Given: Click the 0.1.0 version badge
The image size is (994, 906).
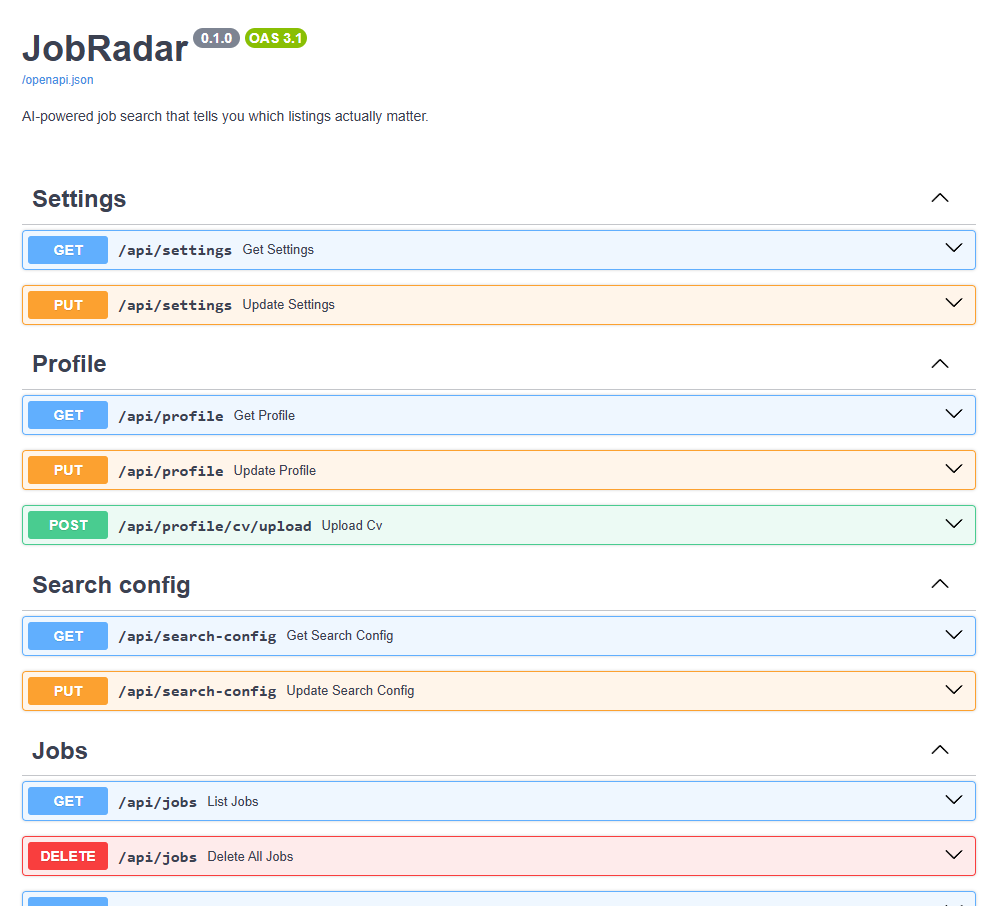Looking at the screenshot, I should (216, 38).
